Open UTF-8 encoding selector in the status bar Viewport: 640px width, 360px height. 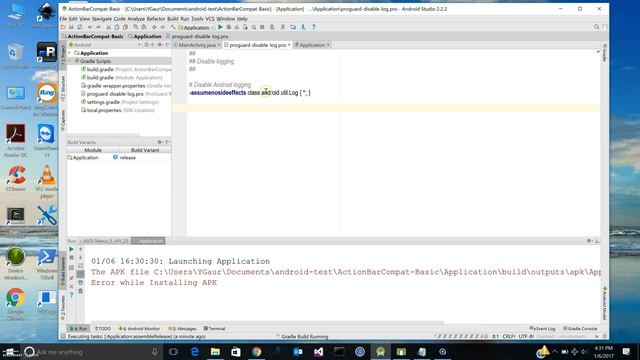click(x=526, y=336)
